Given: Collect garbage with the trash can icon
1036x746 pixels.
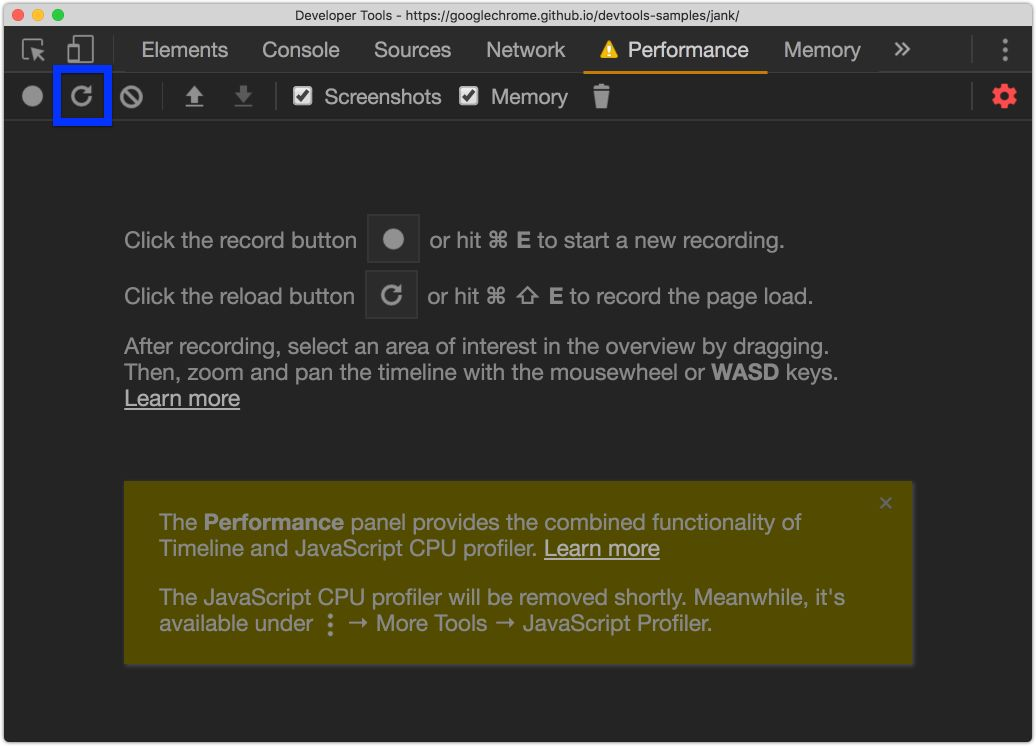Looking at the screenshot, I should pos(601,96).
